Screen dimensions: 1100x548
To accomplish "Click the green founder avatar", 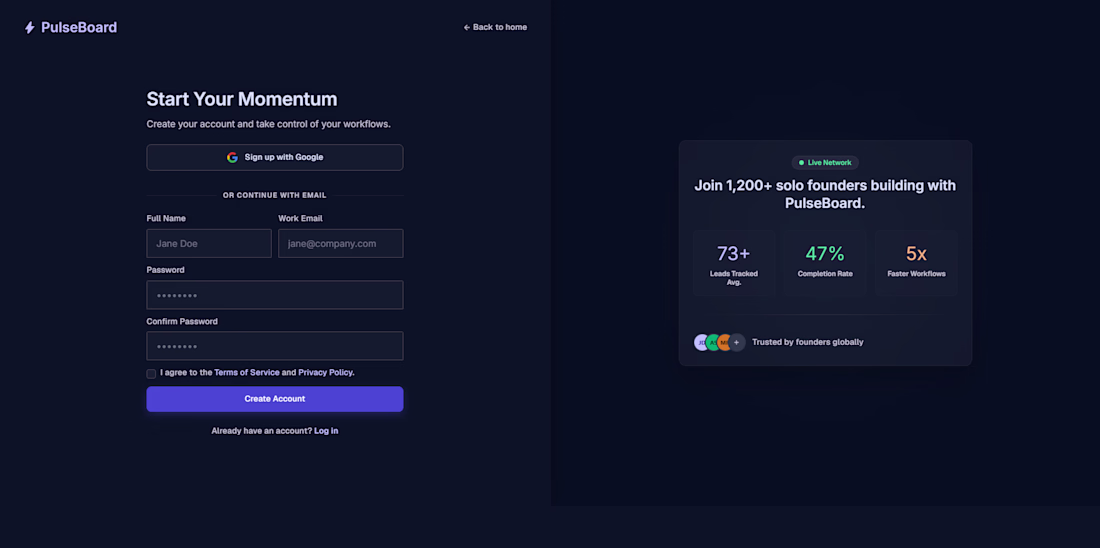I will 713,342.
